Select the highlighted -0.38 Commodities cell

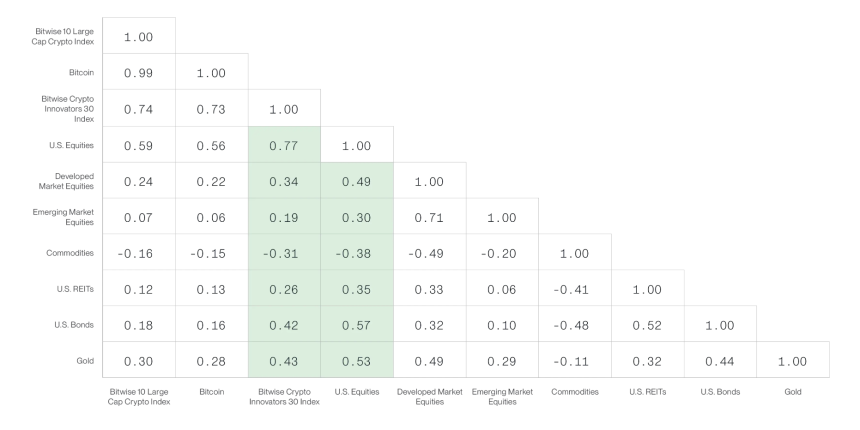357,252
